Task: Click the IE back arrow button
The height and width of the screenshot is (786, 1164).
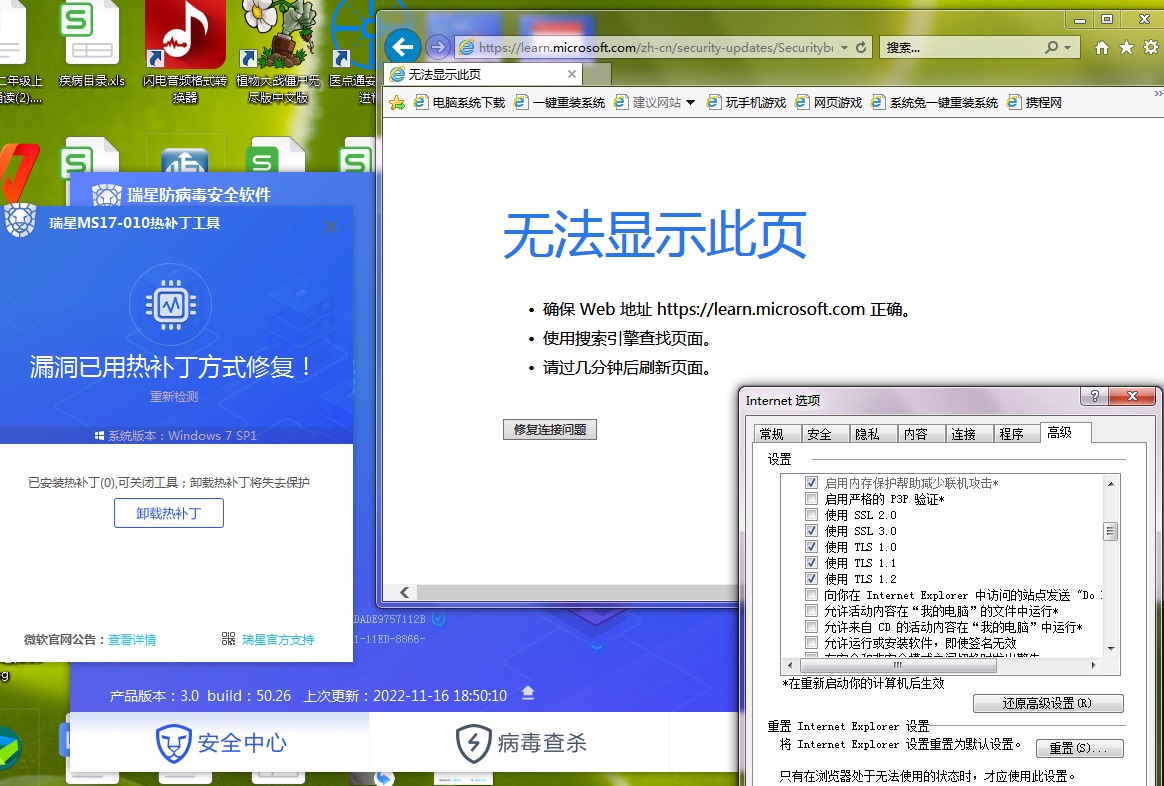Action: point(403,48)
